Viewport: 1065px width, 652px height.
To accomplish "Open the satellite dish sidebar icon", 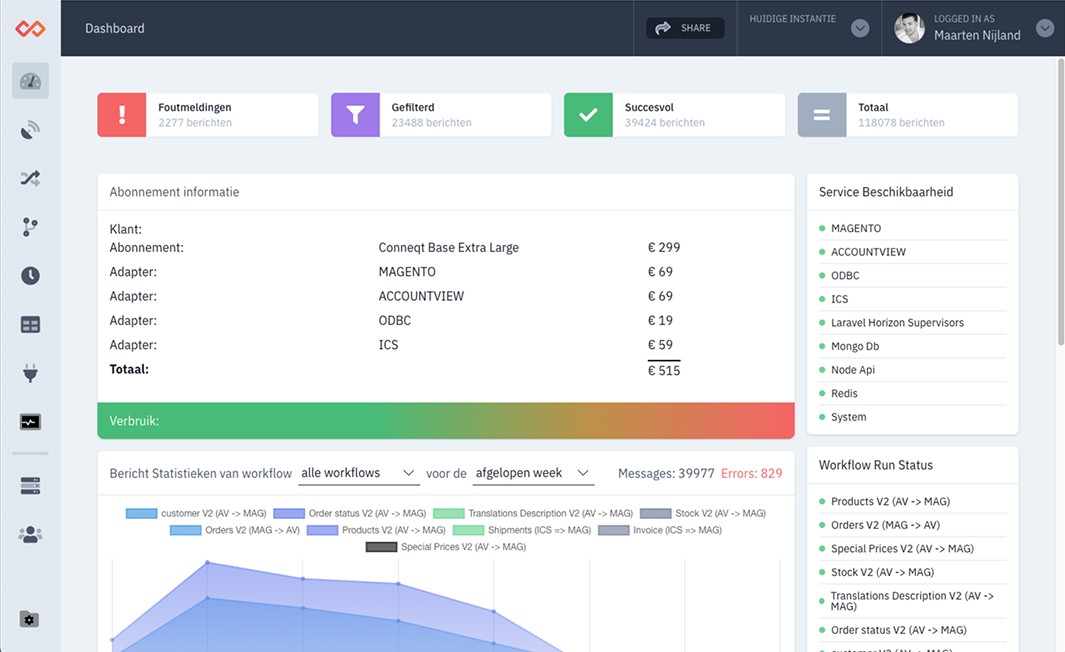I will 30,130.
